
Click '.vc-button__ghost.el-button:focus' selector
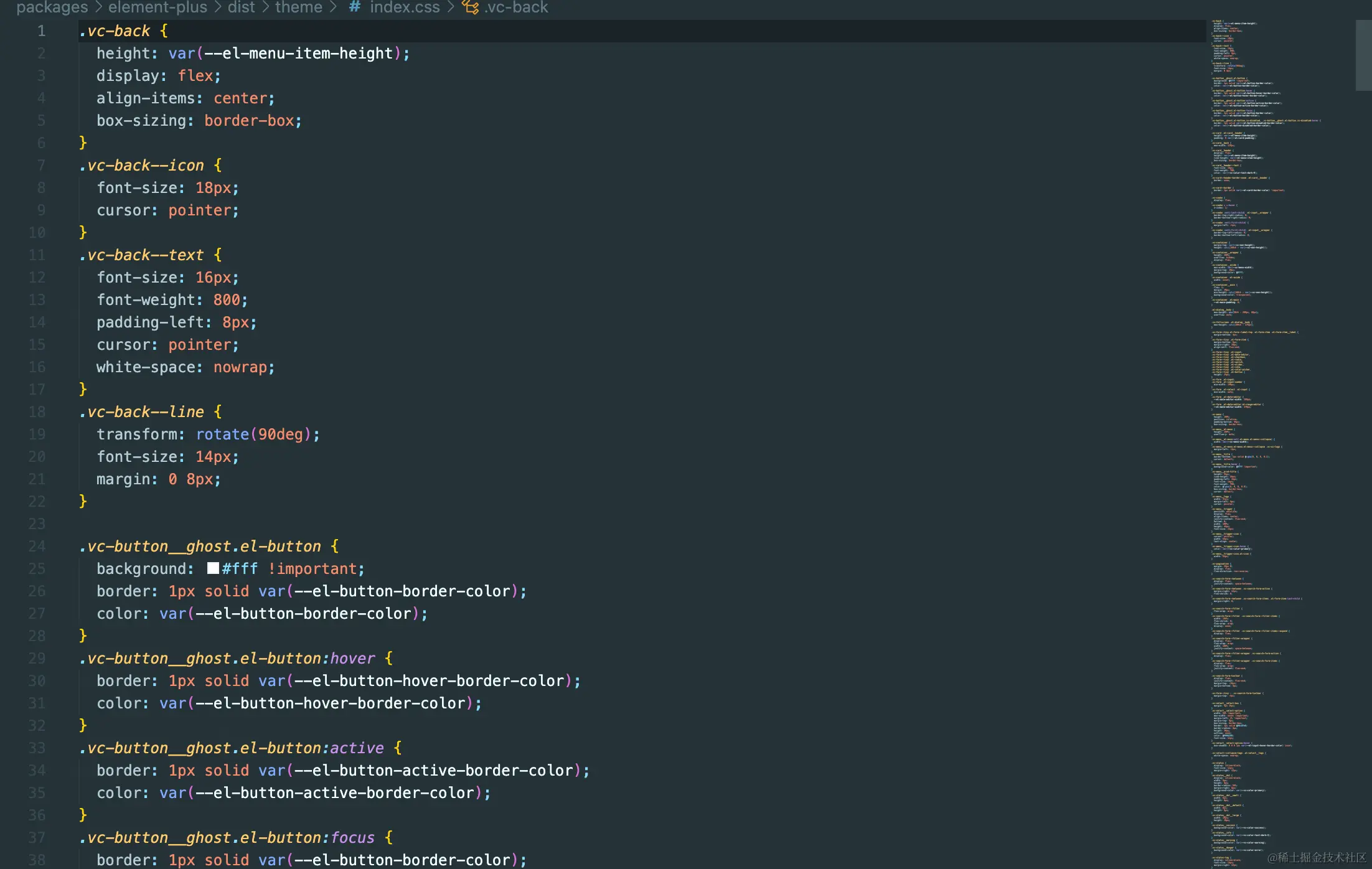pos(227,838)
